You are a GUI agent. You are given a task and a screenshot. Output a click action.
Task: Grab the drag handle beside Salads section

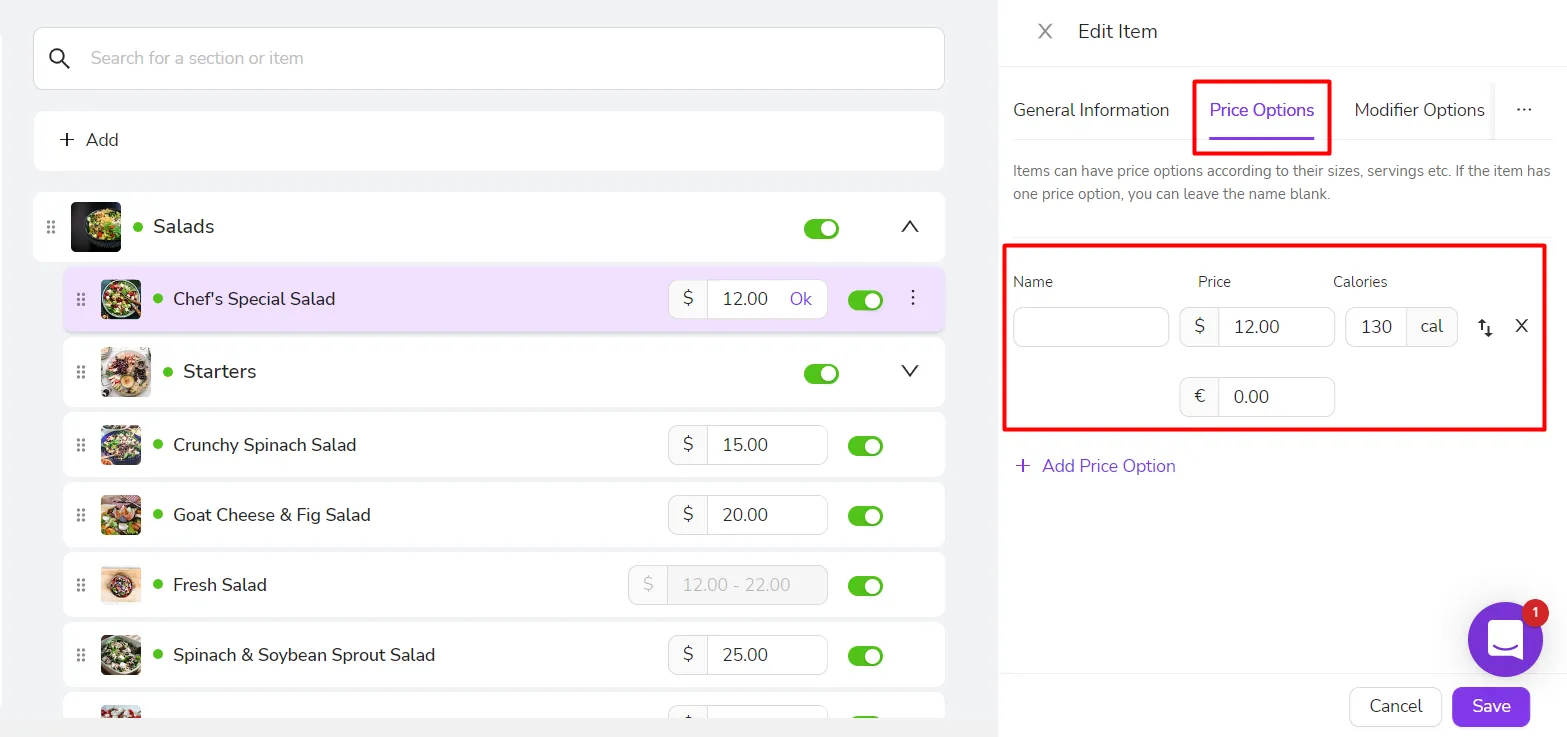point(51,227)
